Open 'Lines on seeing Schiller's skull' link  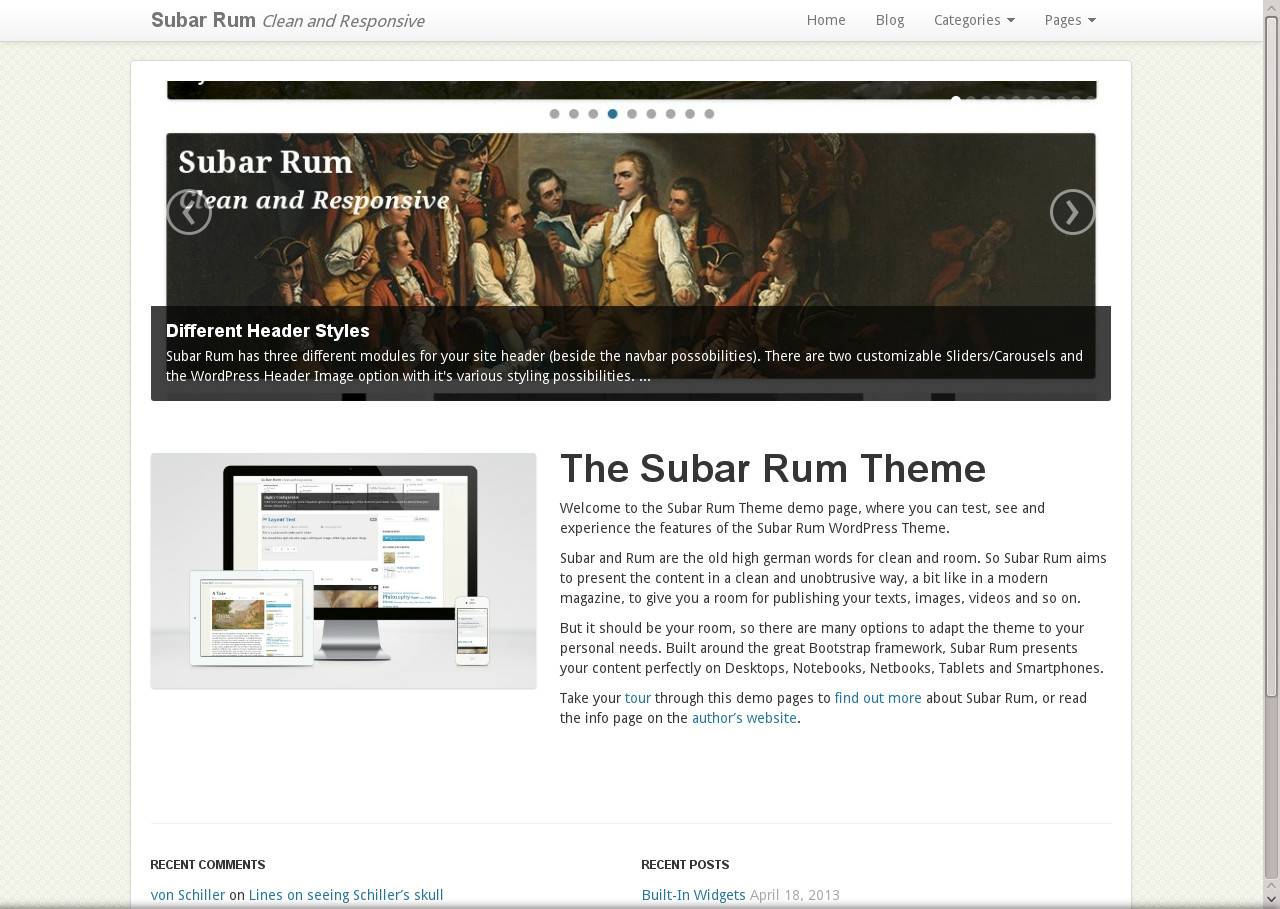(x=346, y=895)
